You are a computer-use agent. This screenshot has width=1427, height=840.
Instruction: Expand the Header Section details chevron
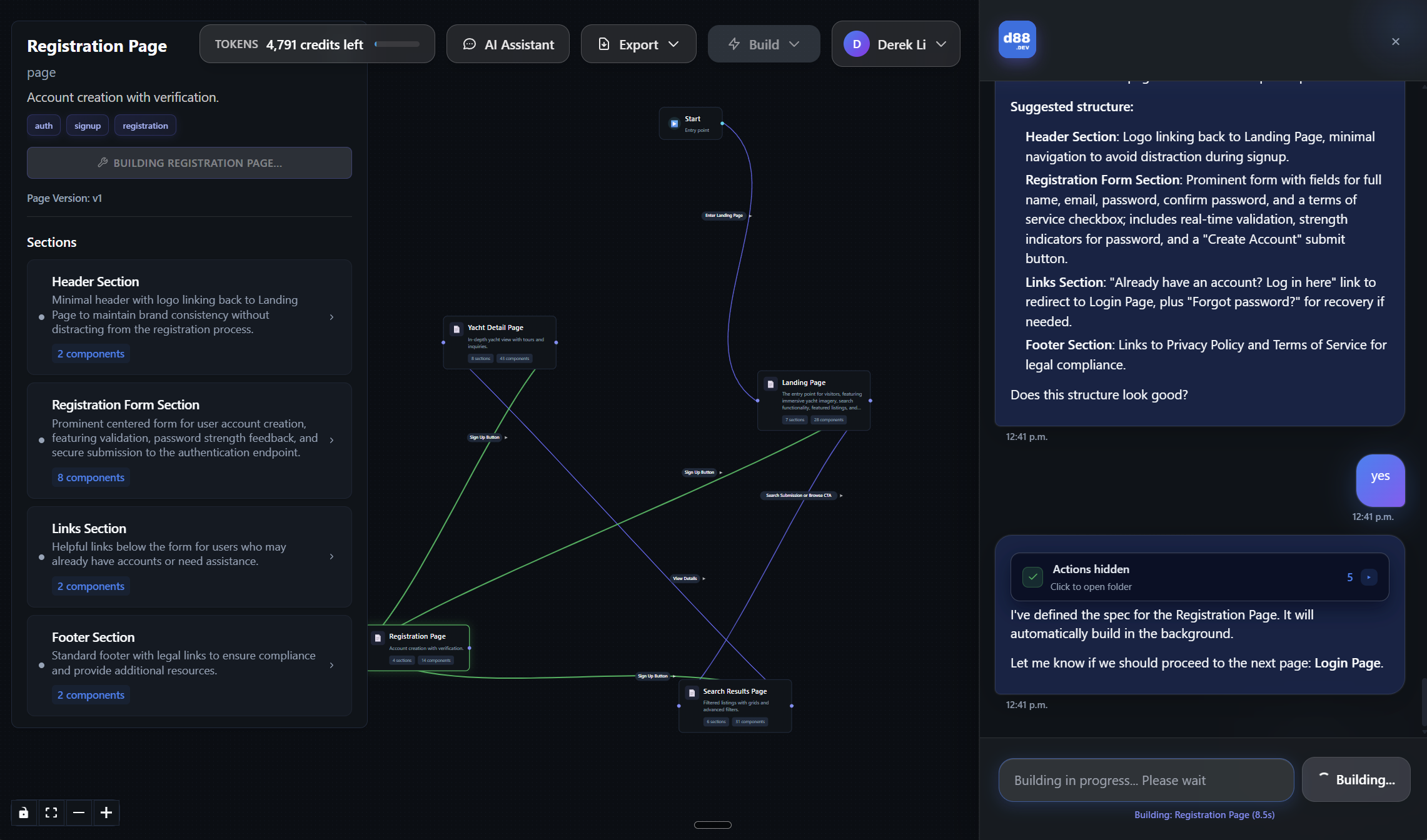331,317
